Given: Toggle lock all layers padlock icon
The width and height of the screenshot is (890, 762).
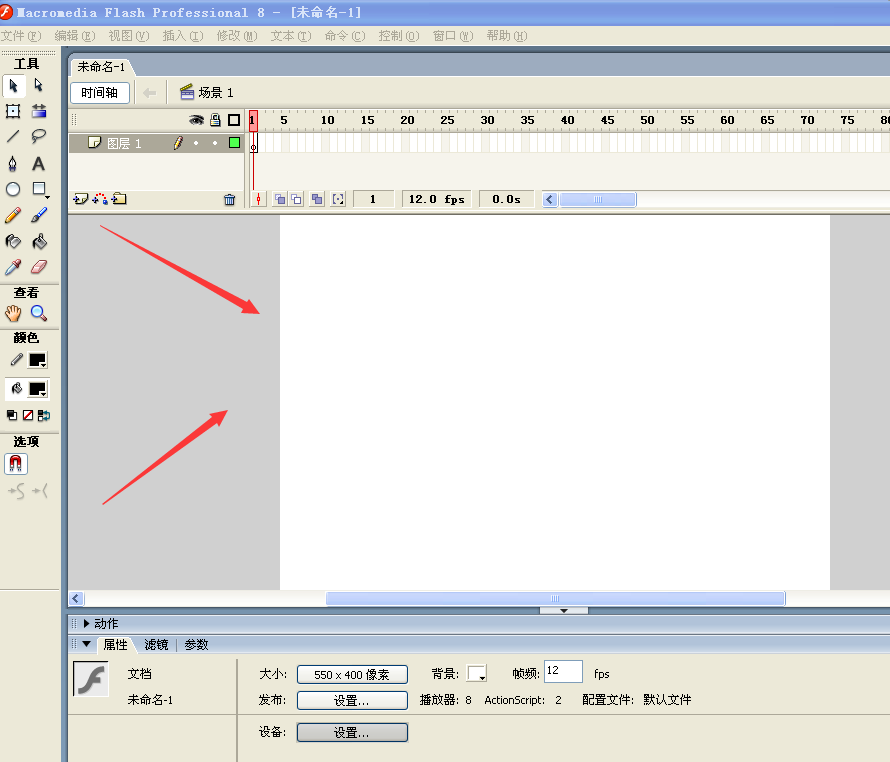Looking at the screenshot, I should (215, 120).
